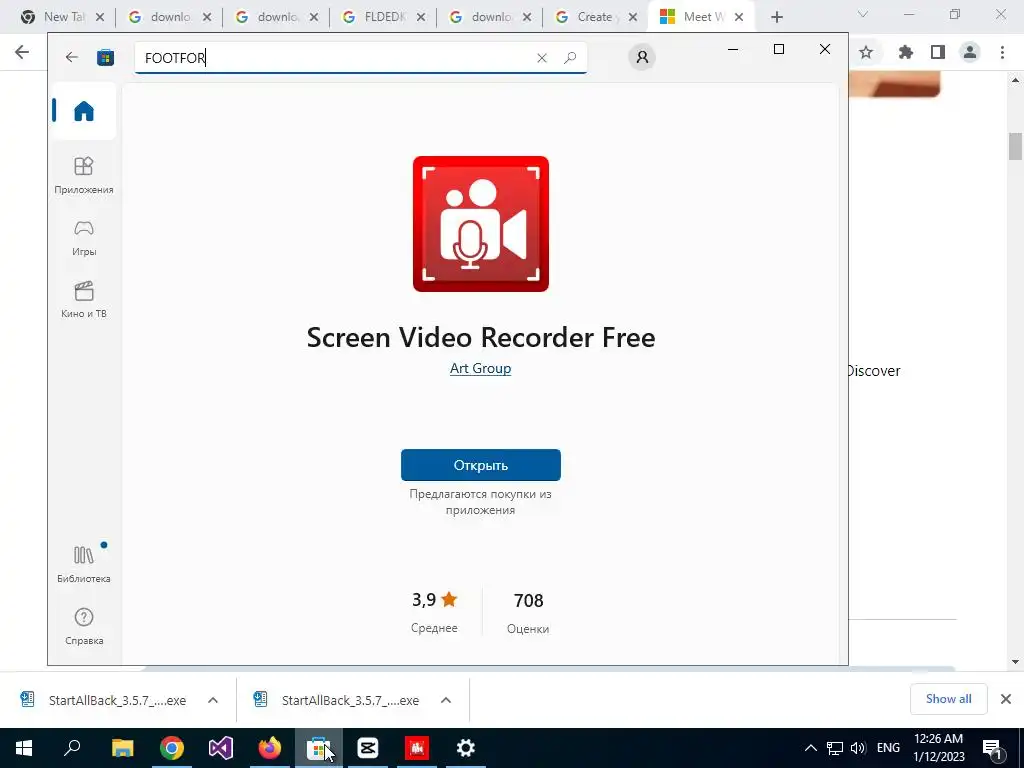Open CapCut from taskbar

368,748
